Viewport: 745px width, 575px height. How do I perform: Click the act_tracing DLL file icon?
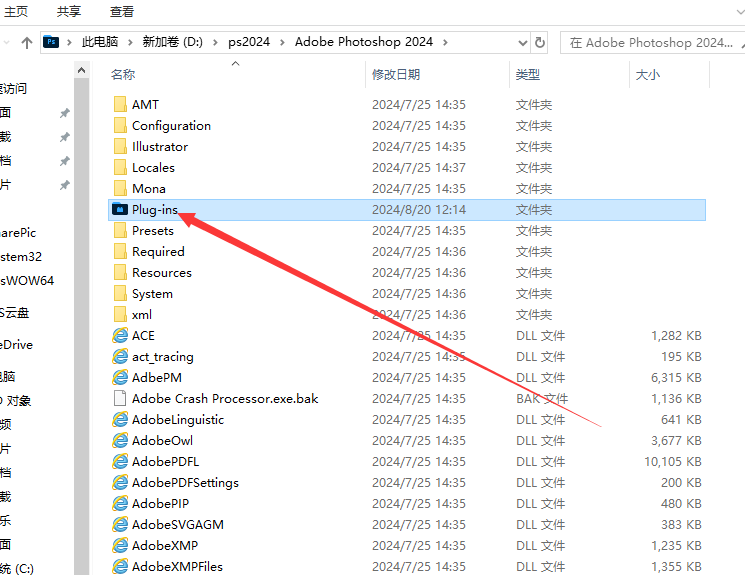point(120,356)
